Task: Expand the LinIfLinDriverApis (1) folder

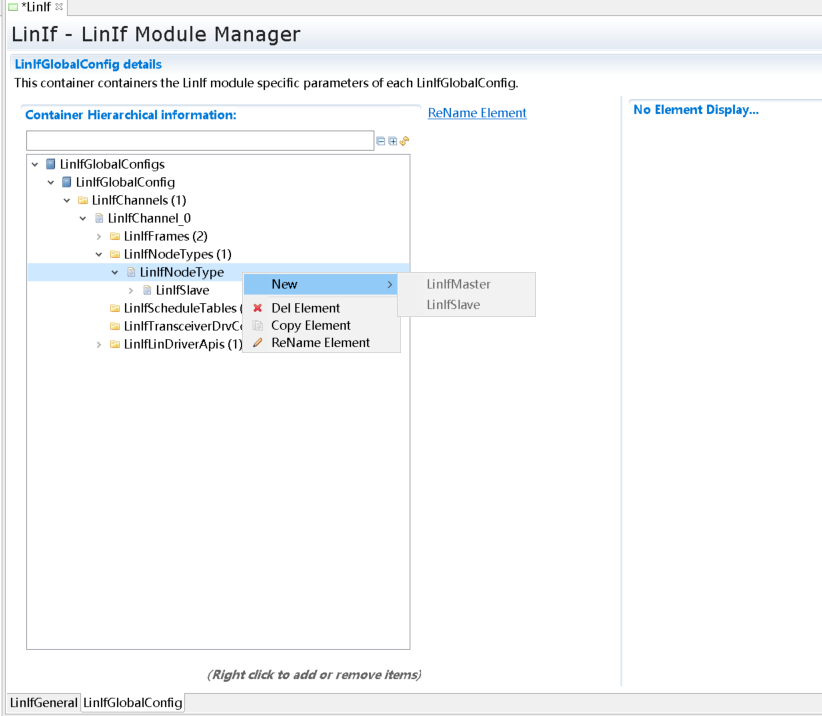Action: (99, 344)
